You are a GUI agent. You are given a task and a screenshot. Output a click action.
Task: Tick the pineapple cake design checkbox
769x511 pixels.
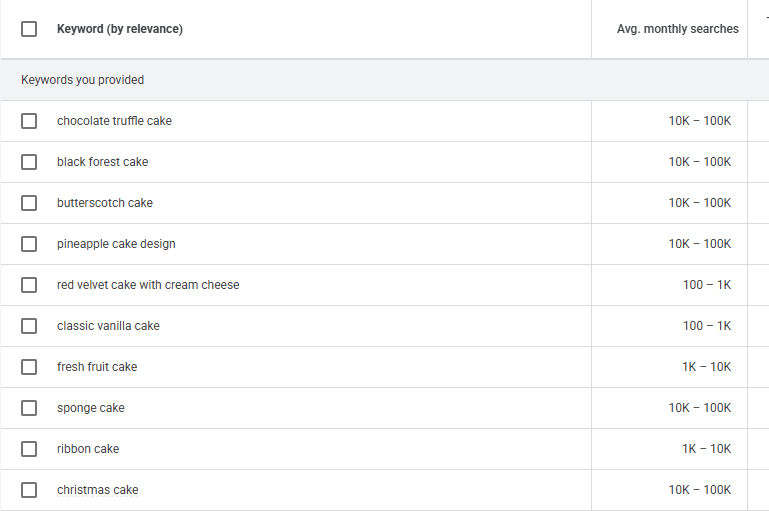(x=29, y=244)
